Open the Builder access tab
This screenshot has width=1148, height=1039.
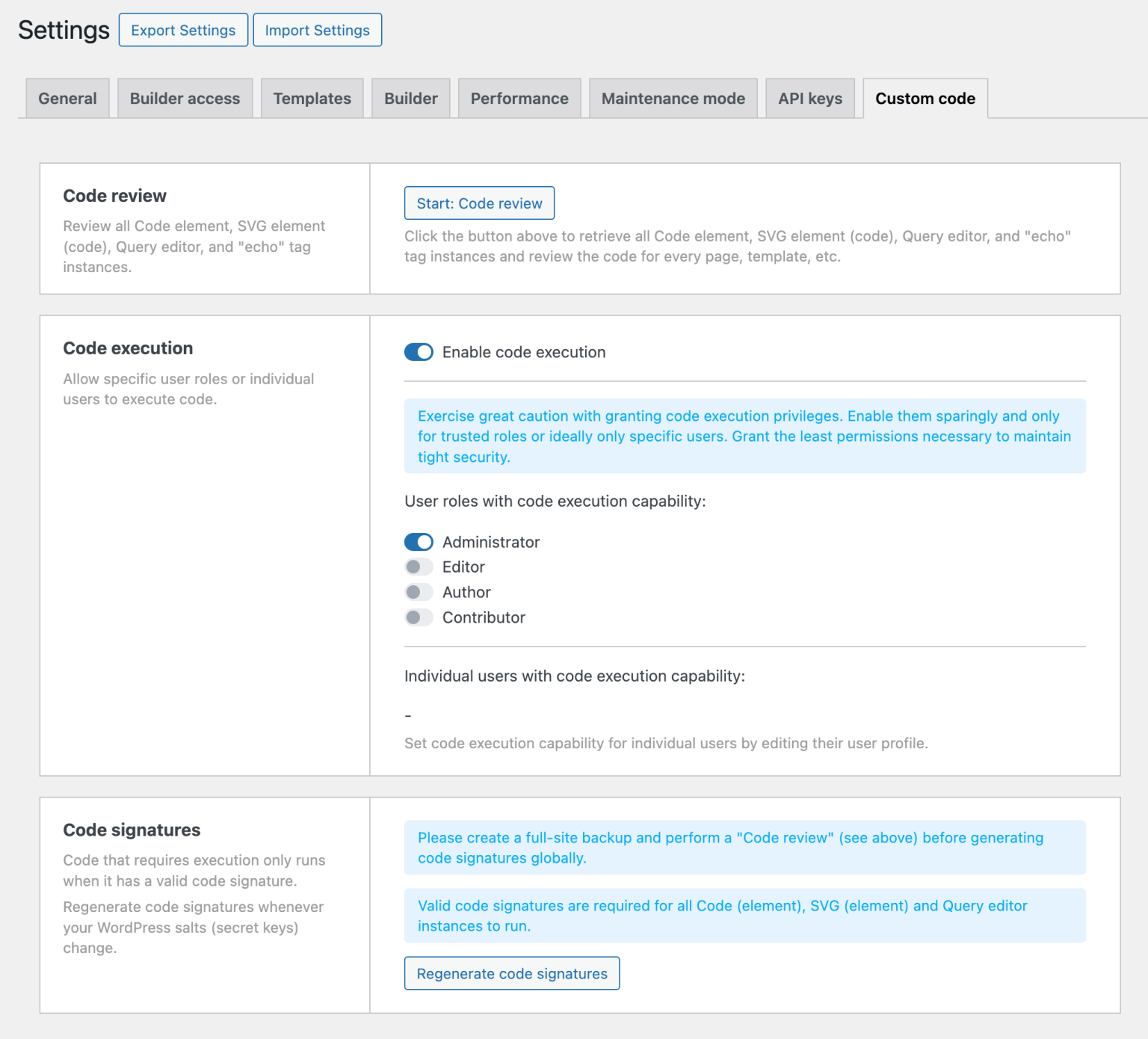[185, 99]
